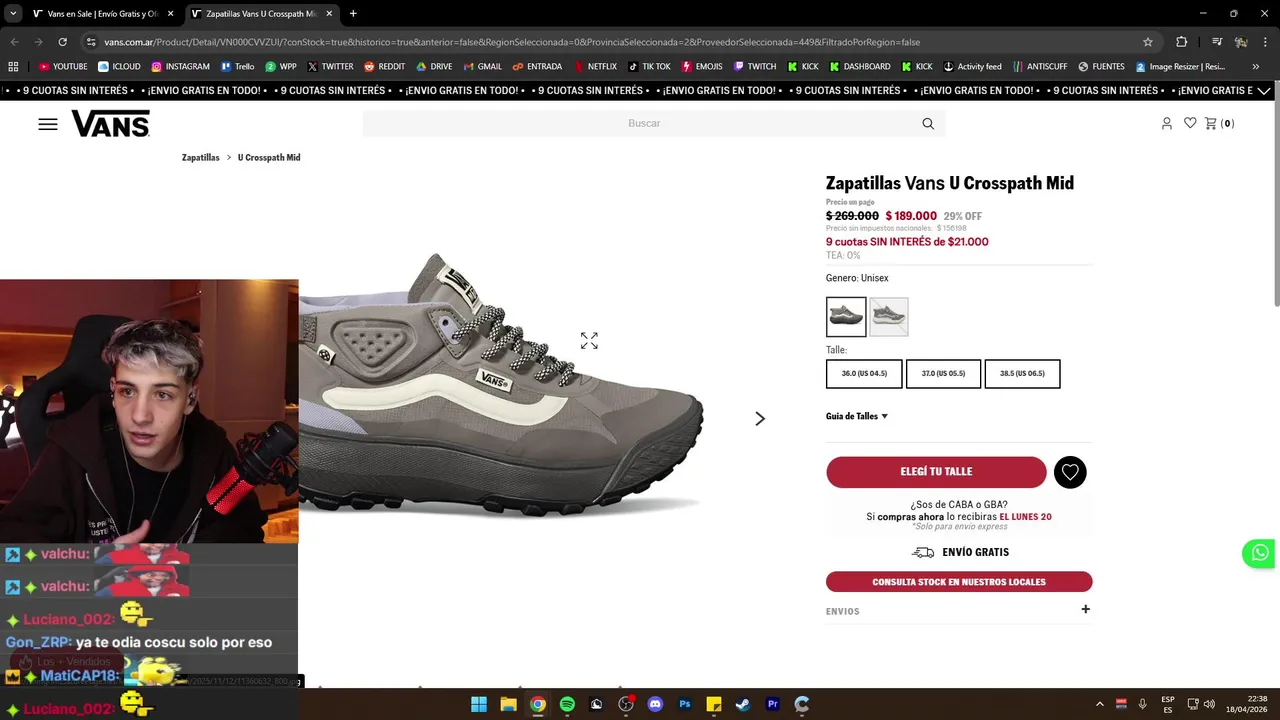1280x720 pixels.
Task: Open the DASHBOARD bookmark
Action: tap(858, 67)
